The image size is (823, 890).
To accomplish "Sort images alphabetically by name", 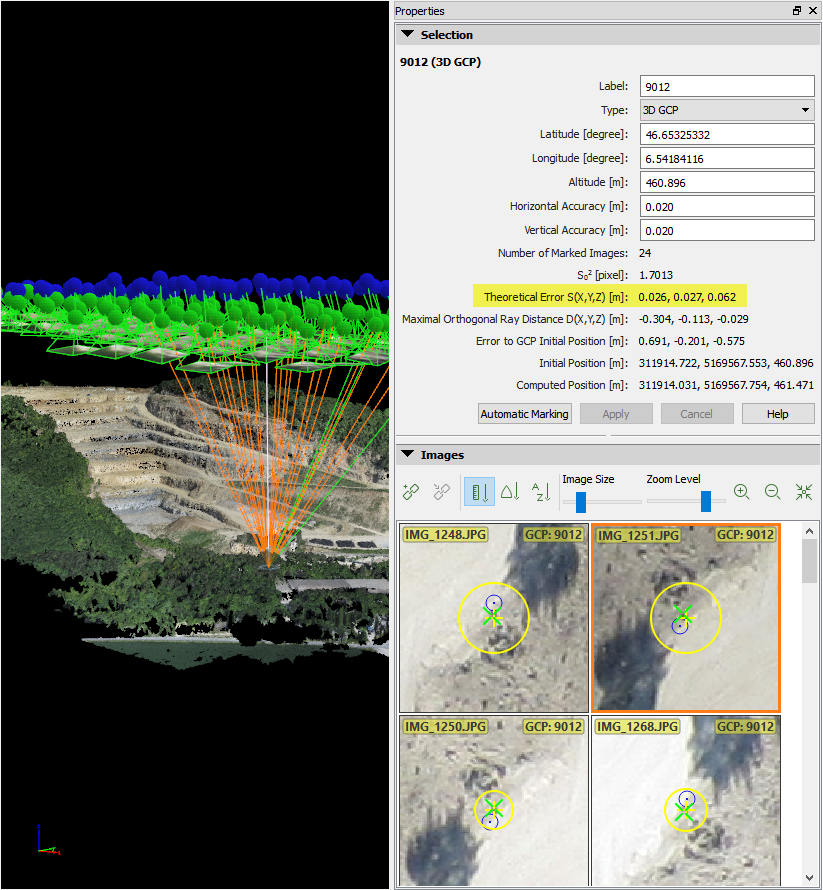I will tap(540, 492).
